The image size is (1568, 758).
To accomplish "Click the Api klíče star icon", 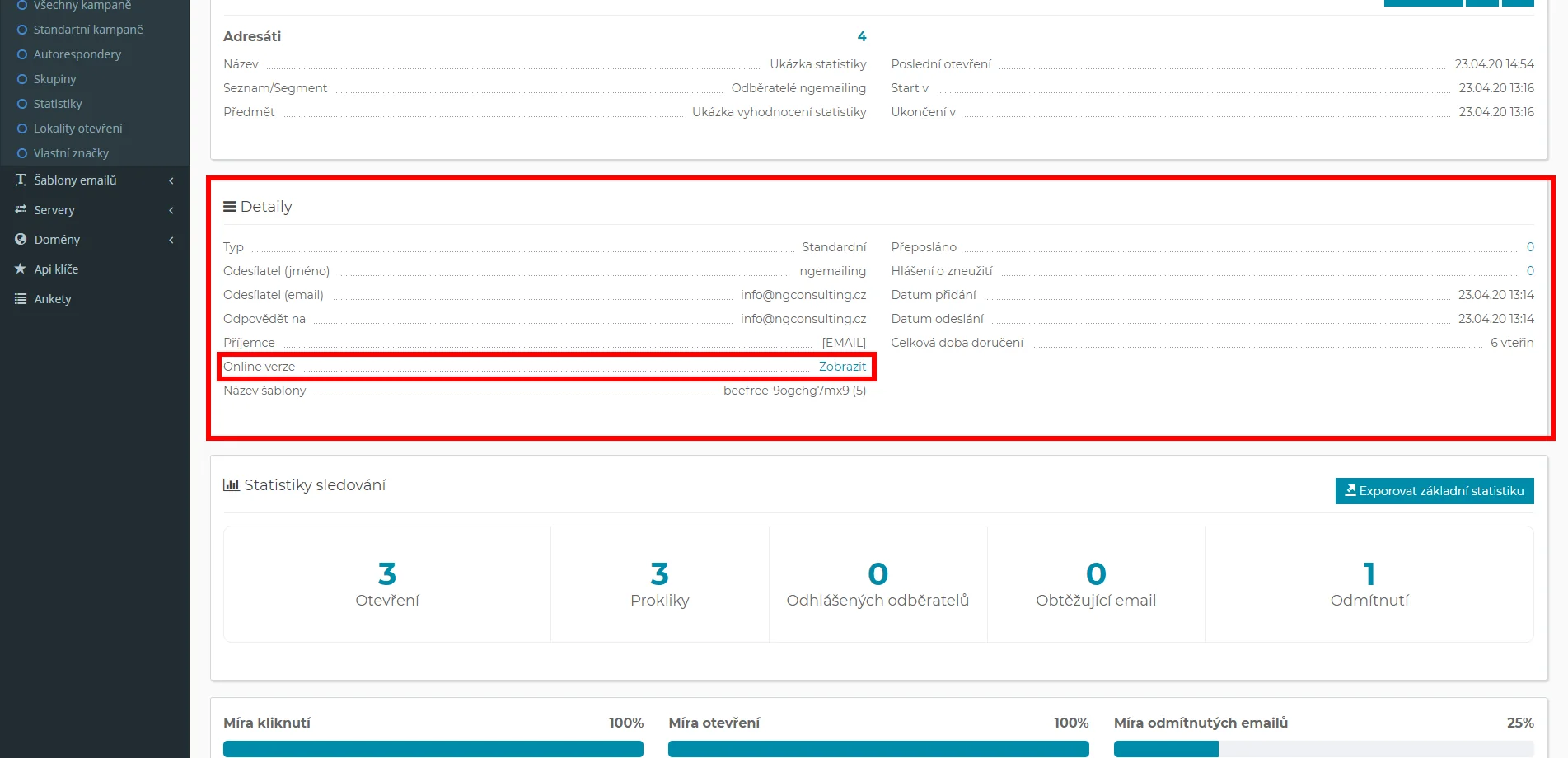I will (x=21, y=269).
